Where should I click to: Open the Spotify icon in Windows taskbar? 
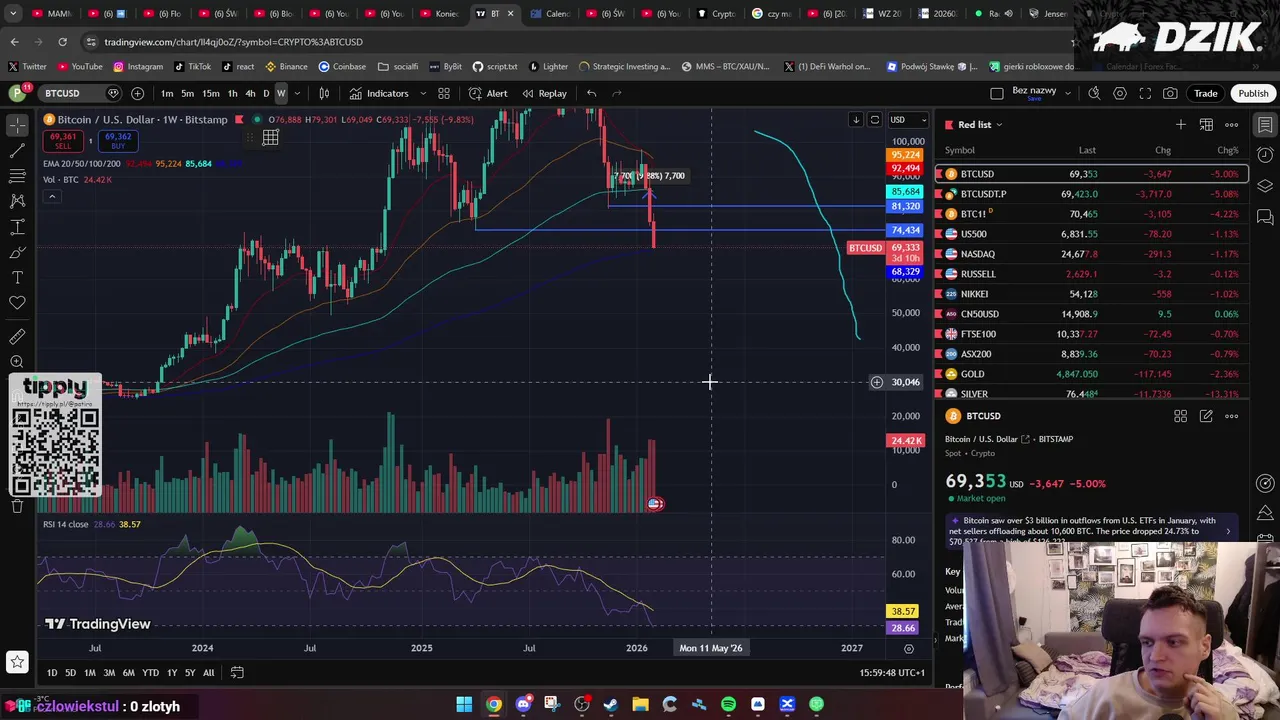(x=728, y=705)
